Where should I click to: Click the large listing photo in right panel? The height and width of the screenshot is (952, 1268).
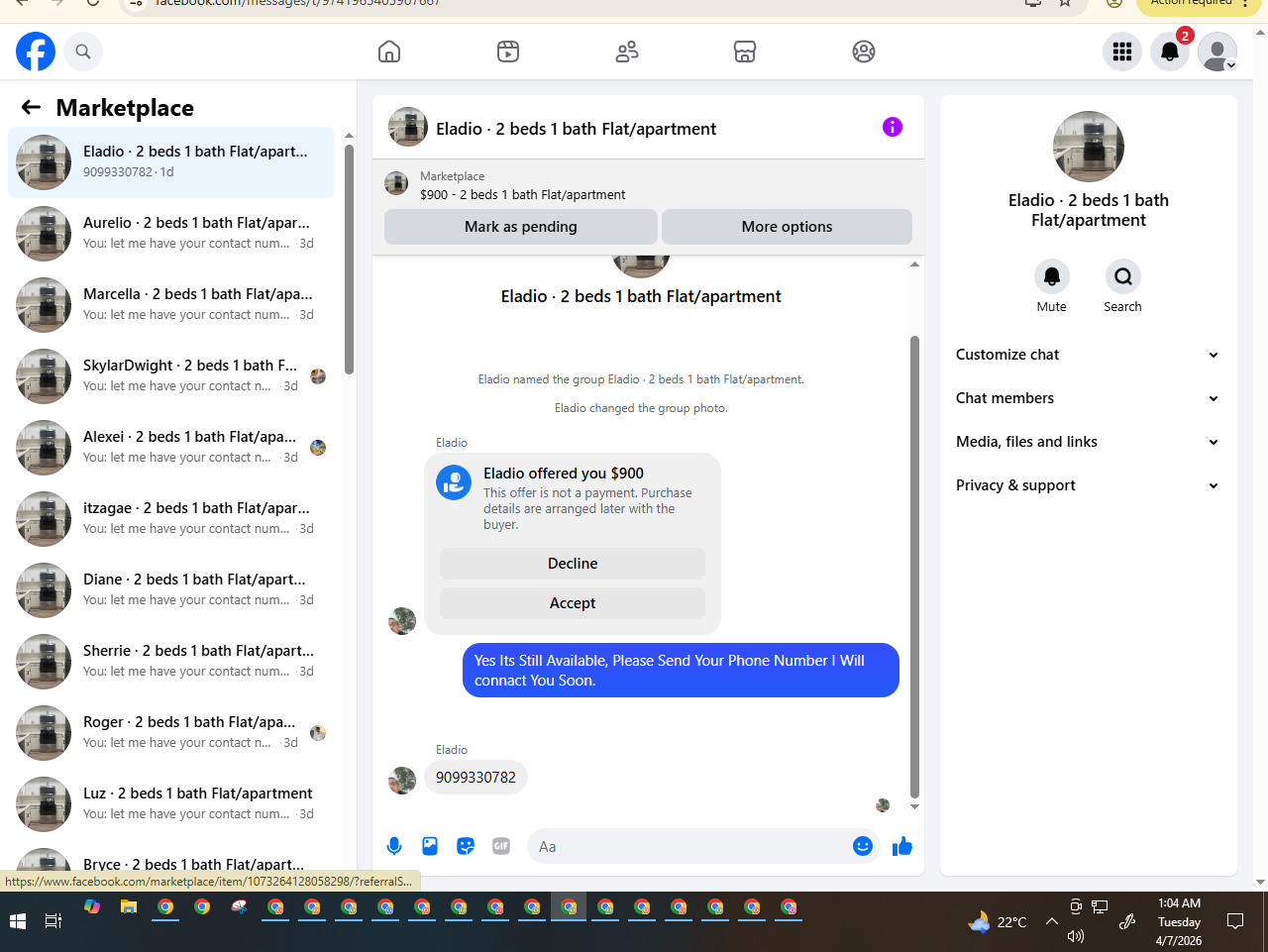[x=1089, y=147]
